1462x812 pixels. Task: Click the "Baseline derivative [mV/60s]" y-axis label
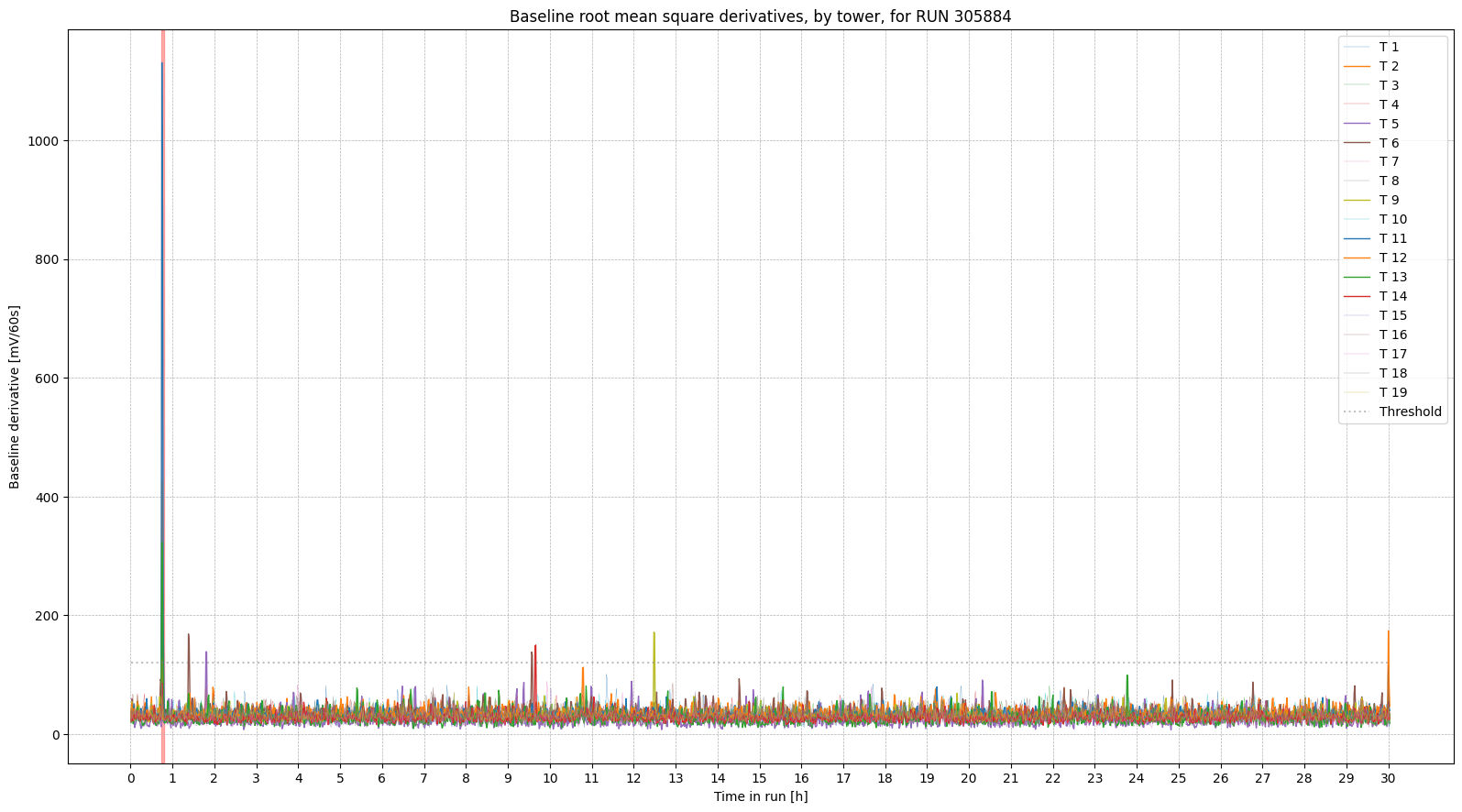point(15,397)
